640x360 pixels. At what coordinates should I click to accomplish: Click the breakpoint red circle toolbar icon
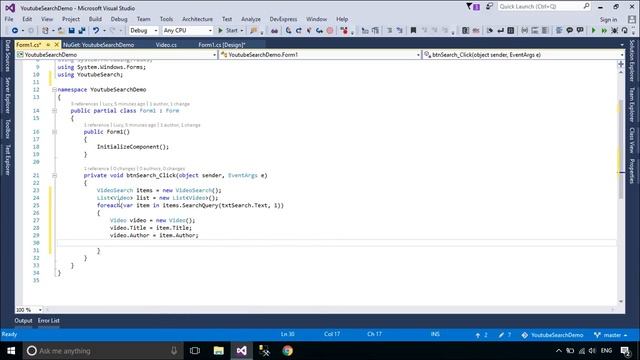tap(330, 31)
